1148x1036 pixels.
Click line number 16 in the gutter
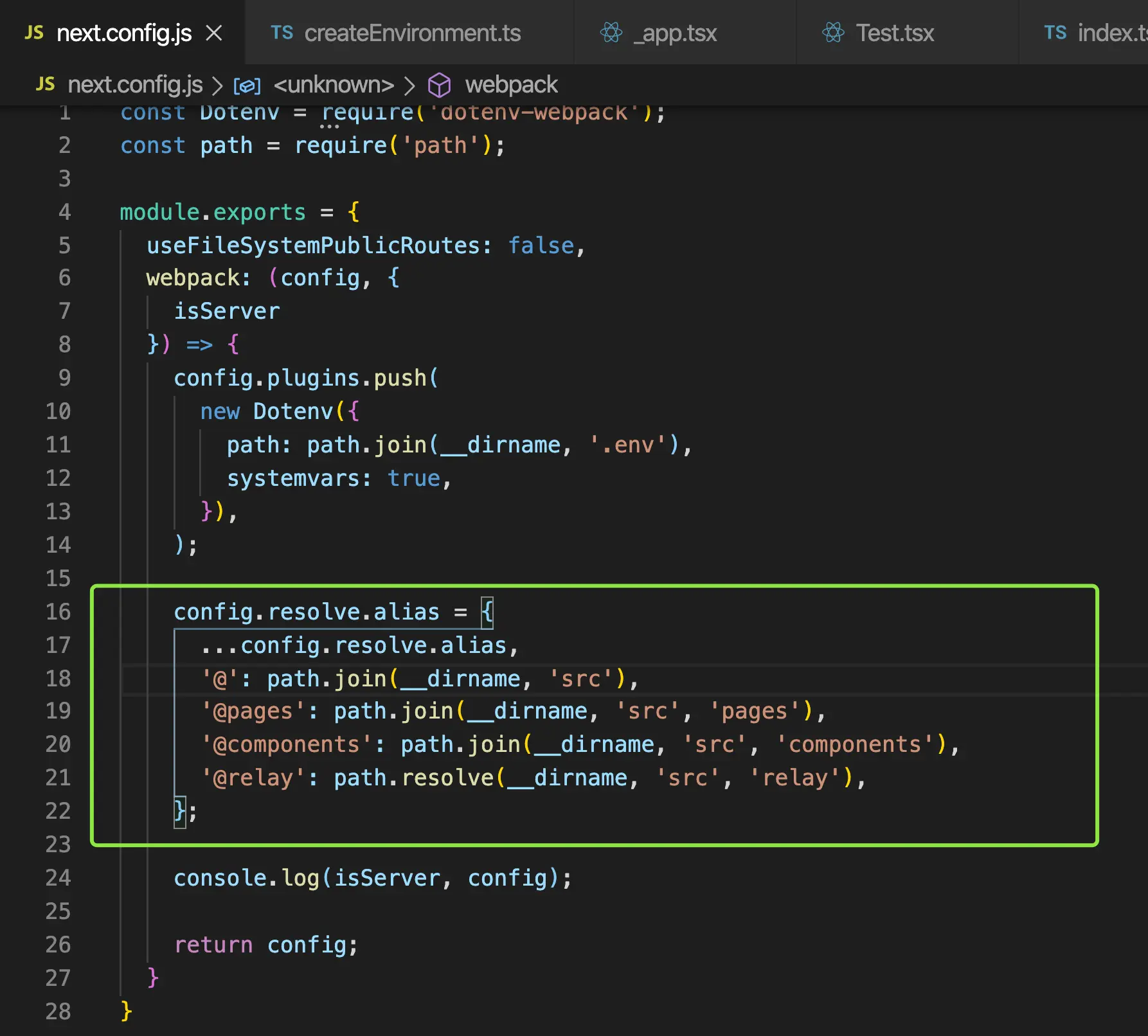pos(58,611)
